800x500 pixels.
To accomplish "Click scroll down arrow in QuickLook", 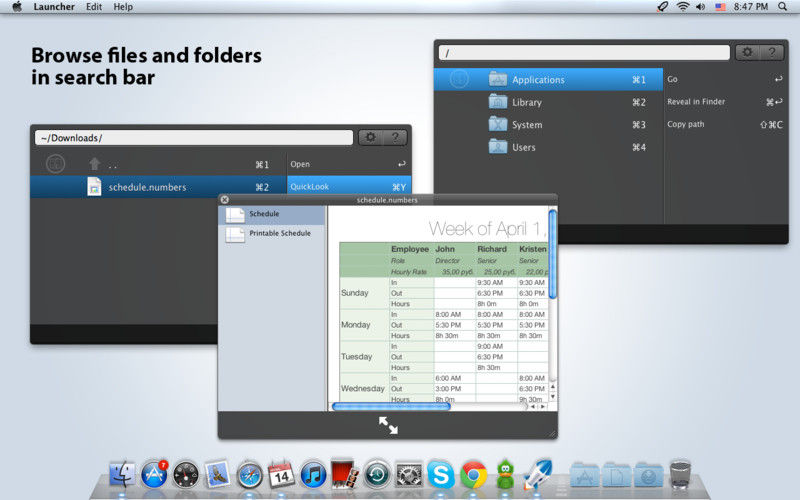I will click(553, 396).
